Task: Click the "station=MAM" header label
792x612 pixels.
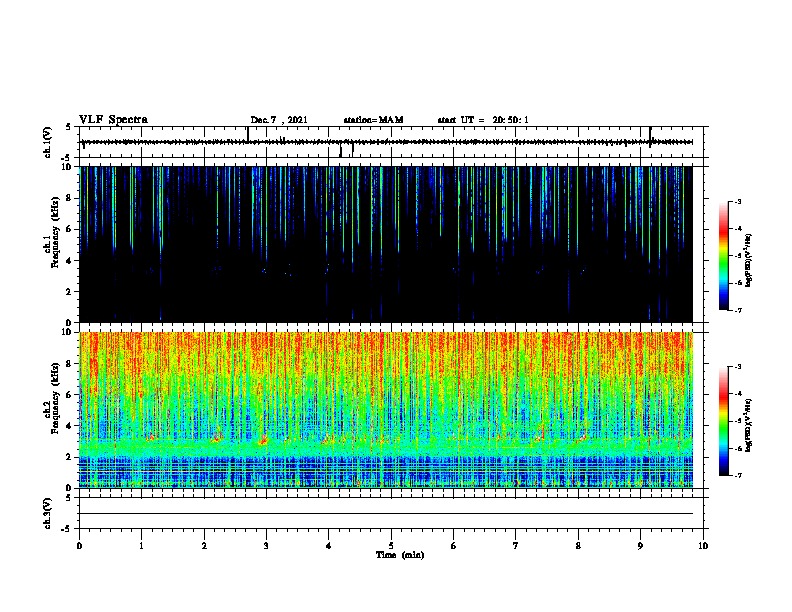Action: click(373, 120)
